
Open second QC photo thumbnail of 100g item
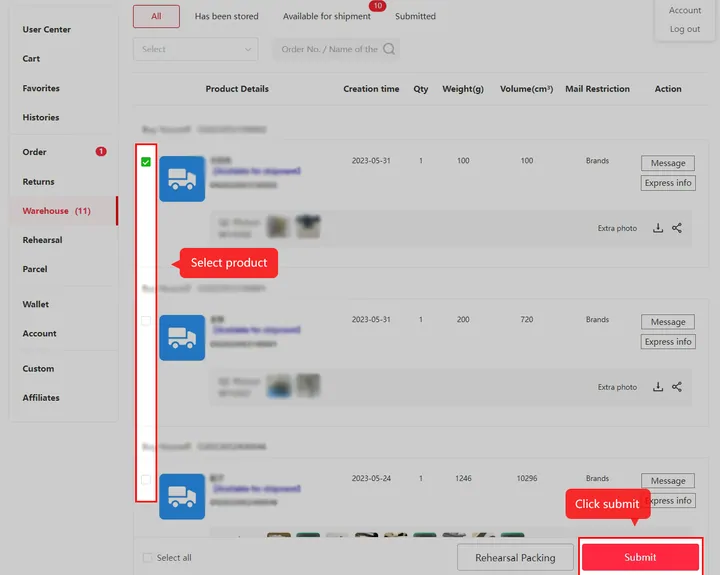coord(308,226)
